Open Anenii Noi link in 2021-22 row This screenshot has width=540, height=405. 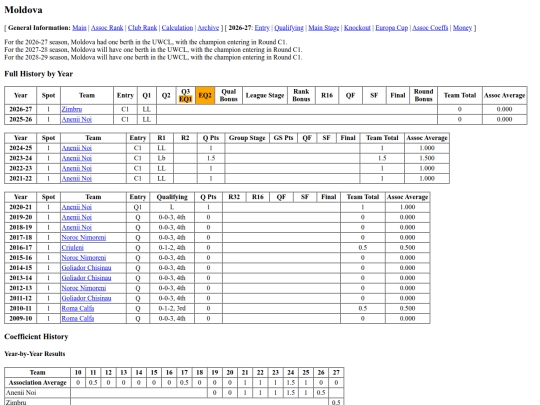click(76, 178)
